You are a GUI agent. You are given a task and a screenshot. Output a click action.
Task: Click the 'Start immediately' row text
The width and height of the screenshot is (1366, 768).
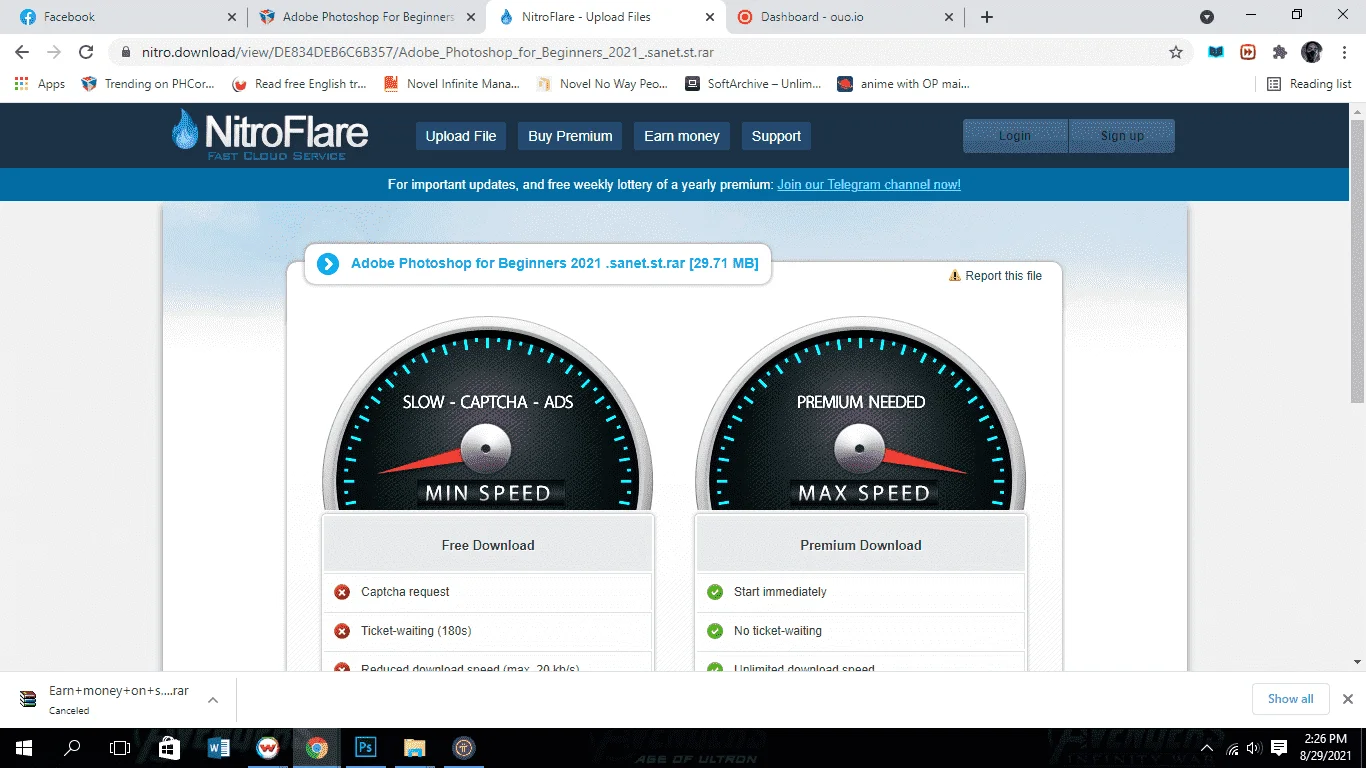(x=780, y=592)
